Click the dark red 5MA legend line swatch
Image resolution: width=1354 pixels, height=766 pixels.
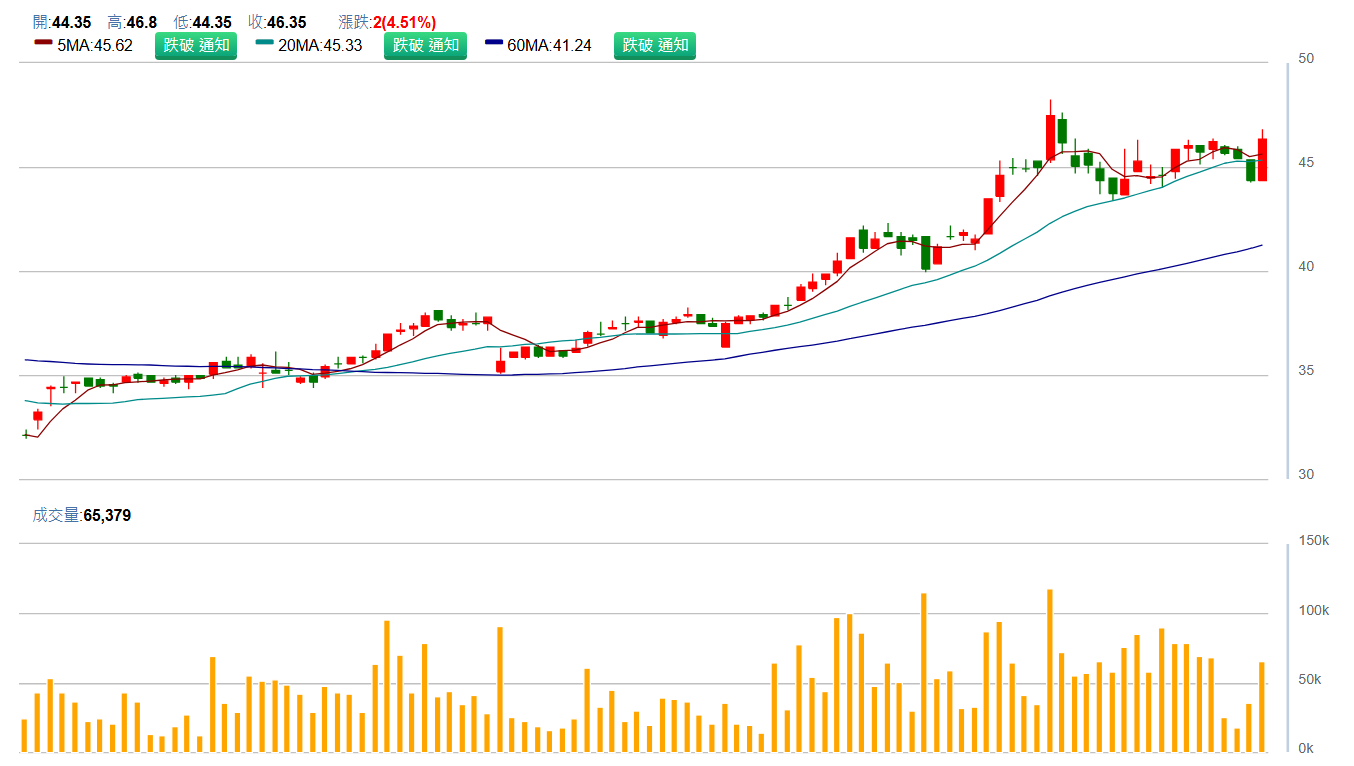coord(43,43)
